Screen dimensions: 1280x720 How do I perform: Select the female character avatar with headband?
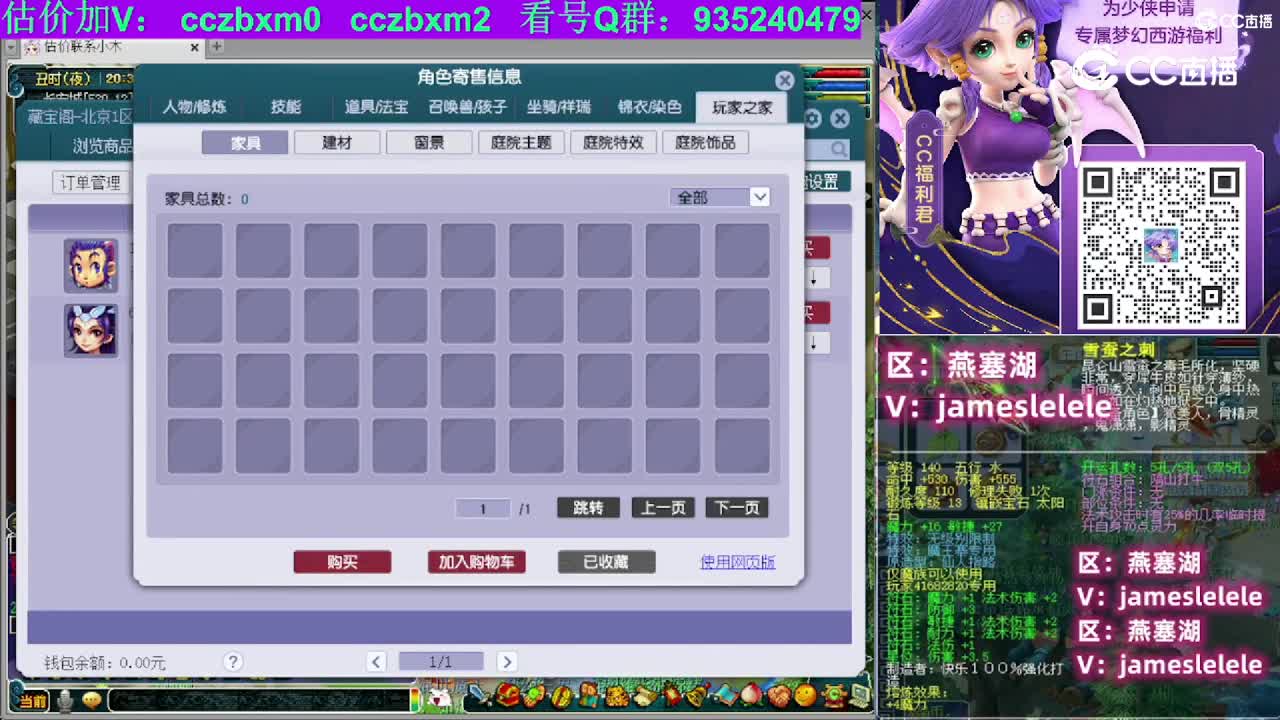tap(91, 331)
